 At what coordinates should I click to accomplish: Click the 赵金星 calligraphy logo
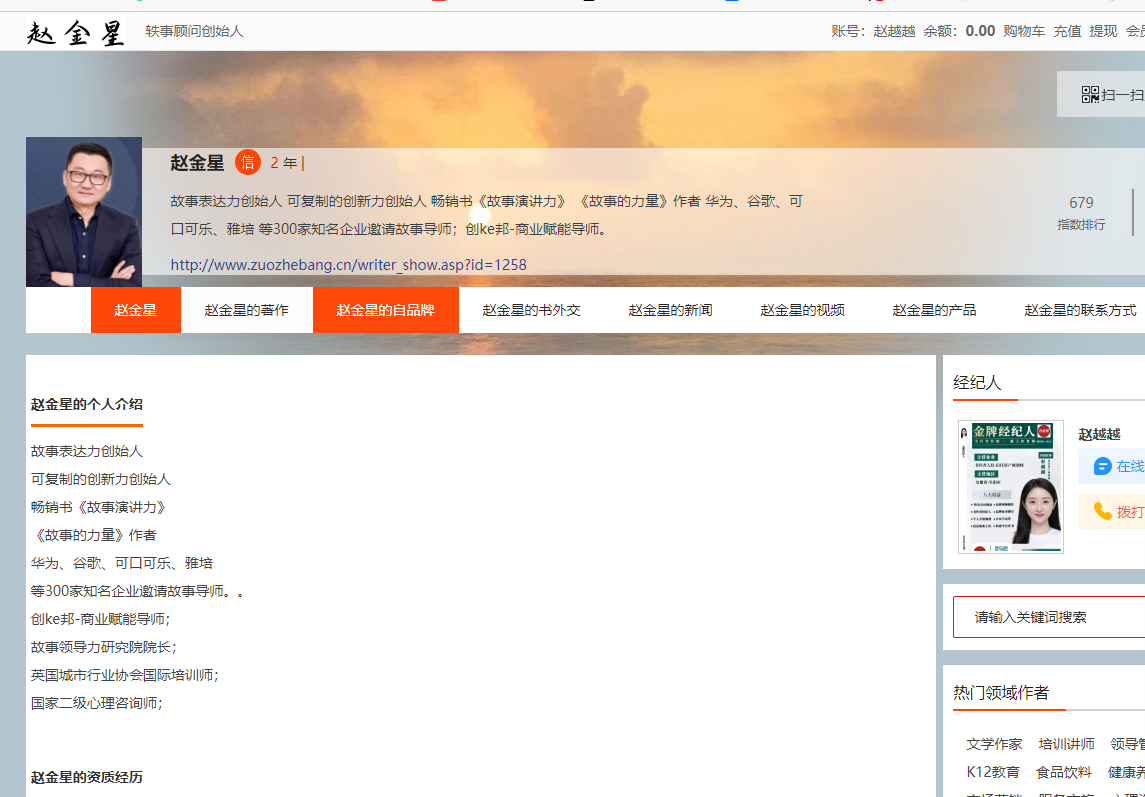76,32
